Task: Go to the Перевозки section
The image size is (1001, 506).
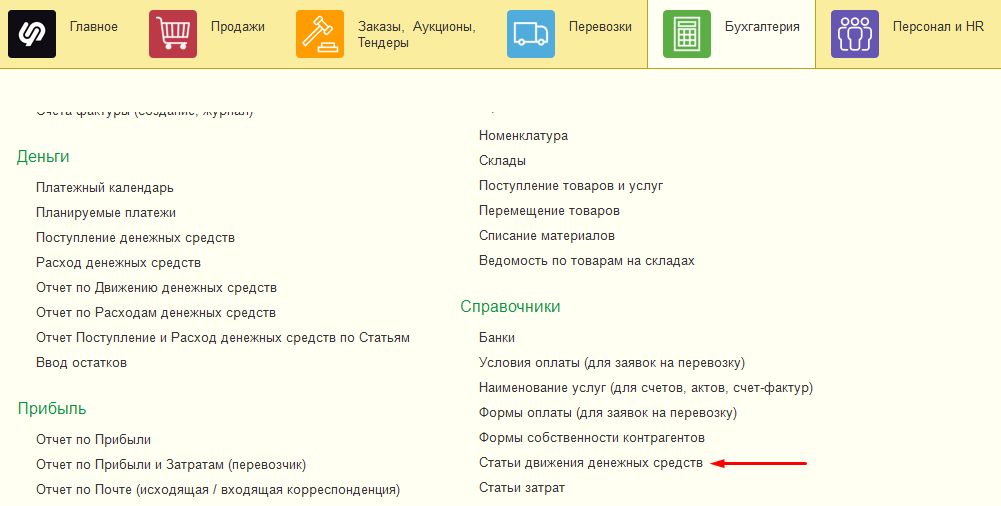Action: tap(600, 27)
